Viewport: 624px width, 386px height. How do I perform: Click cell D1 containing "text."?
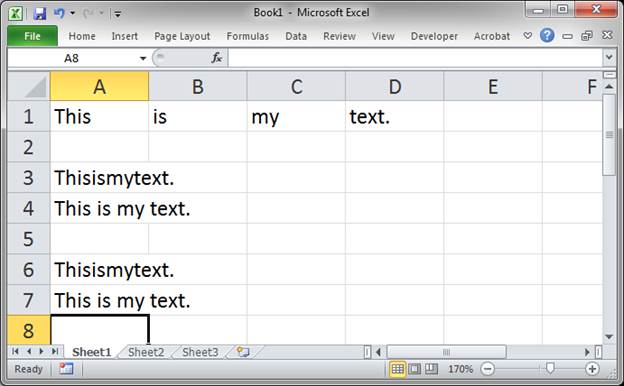point(394,116)
